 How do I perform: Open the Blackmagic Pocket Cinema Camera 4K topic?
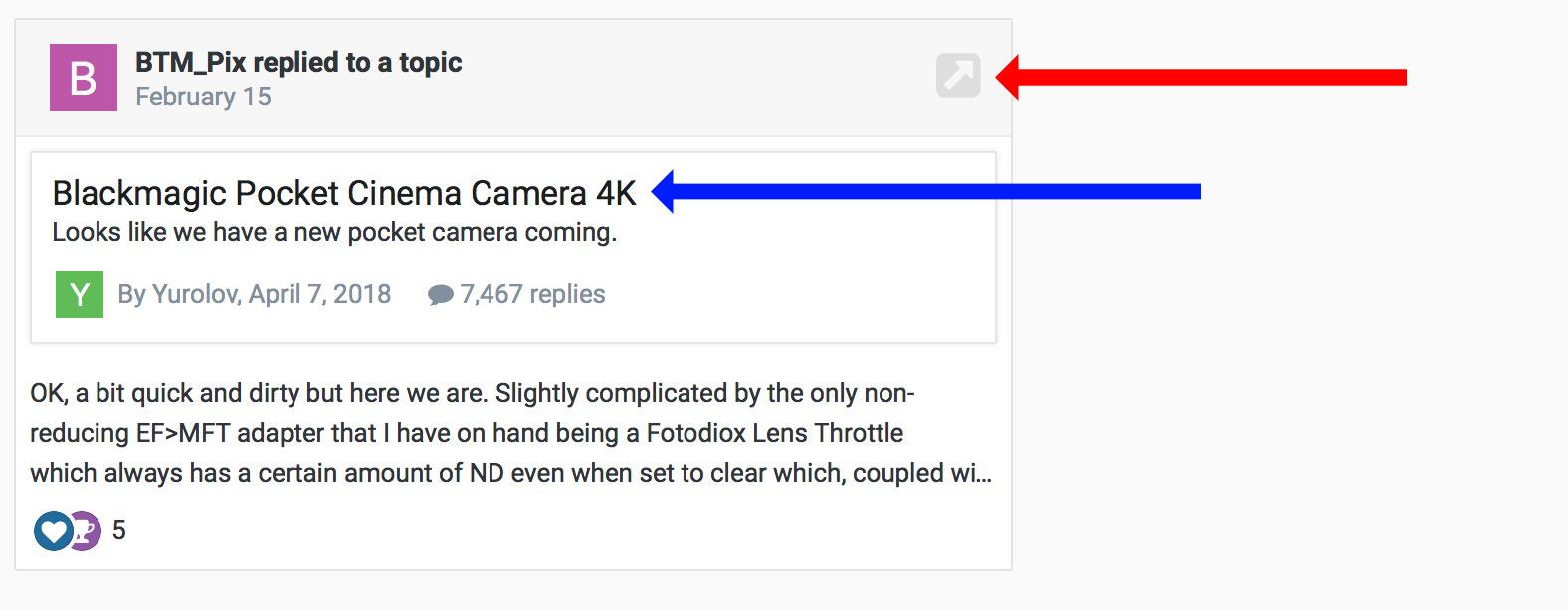[343, 193]
